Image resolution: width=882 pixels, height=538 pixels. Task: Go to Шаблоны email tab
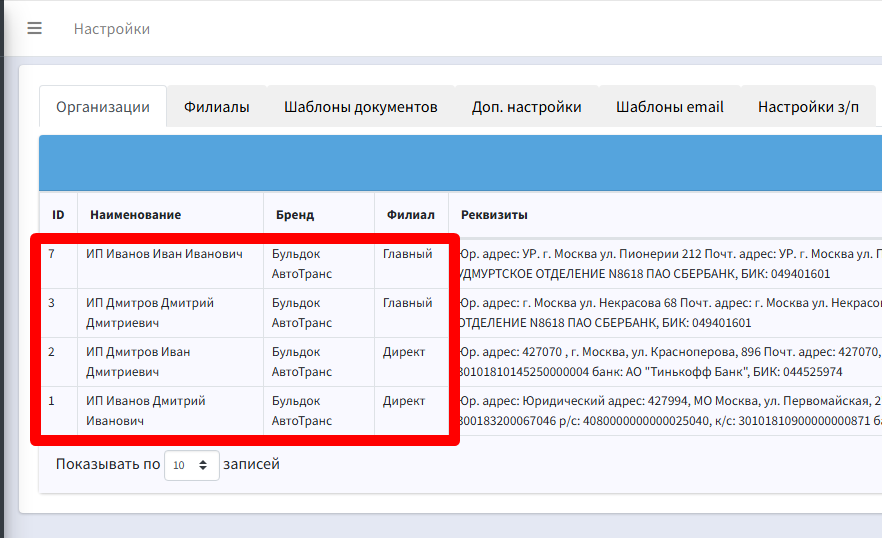[x=669, y=107]
